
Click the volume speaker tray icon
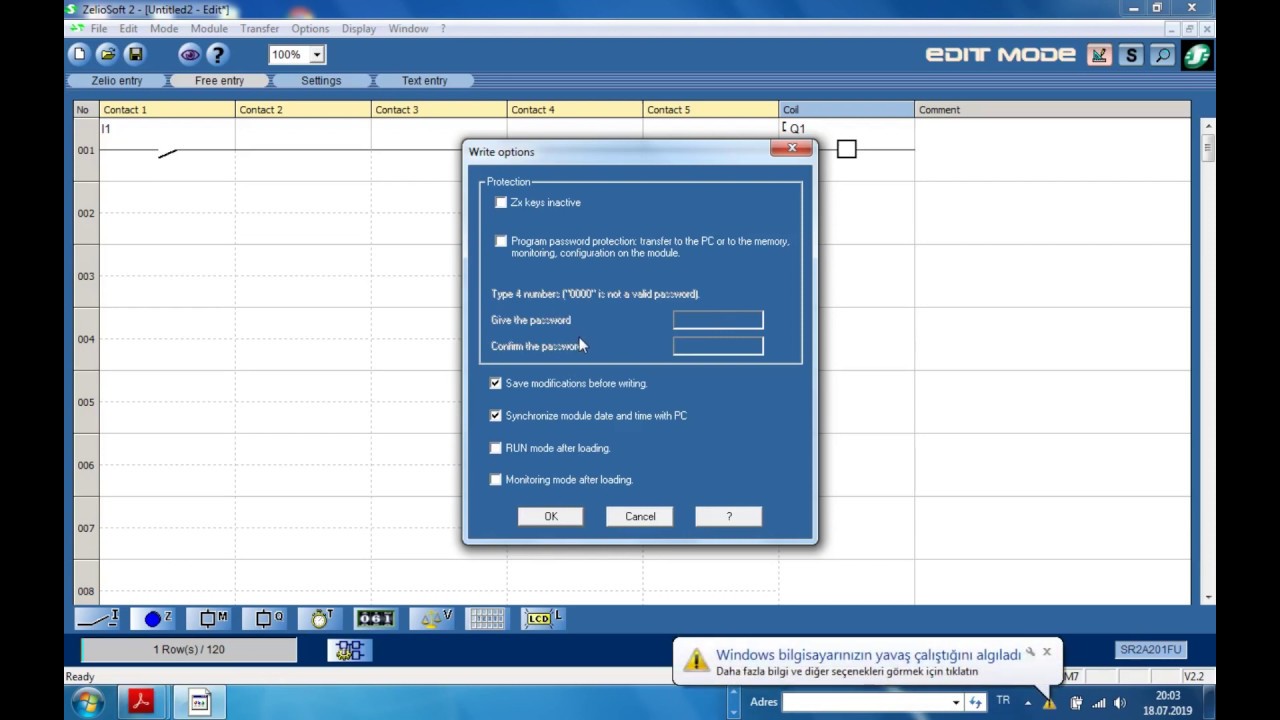coord(1120,703)
